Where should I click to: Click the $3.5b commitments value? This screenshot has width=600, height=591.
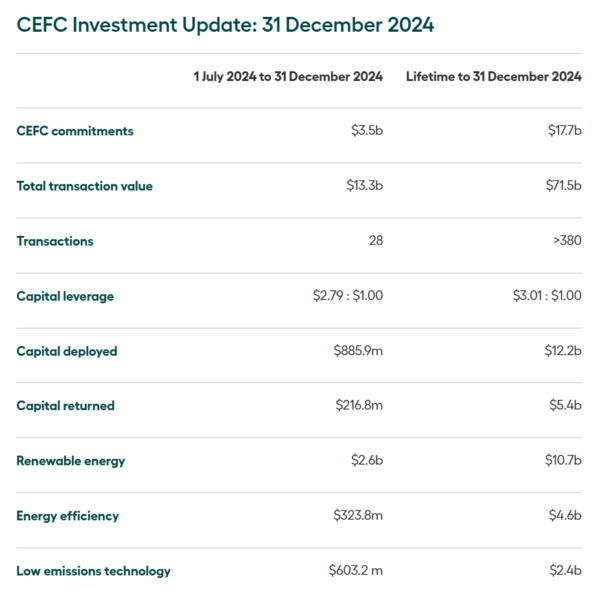365,131
